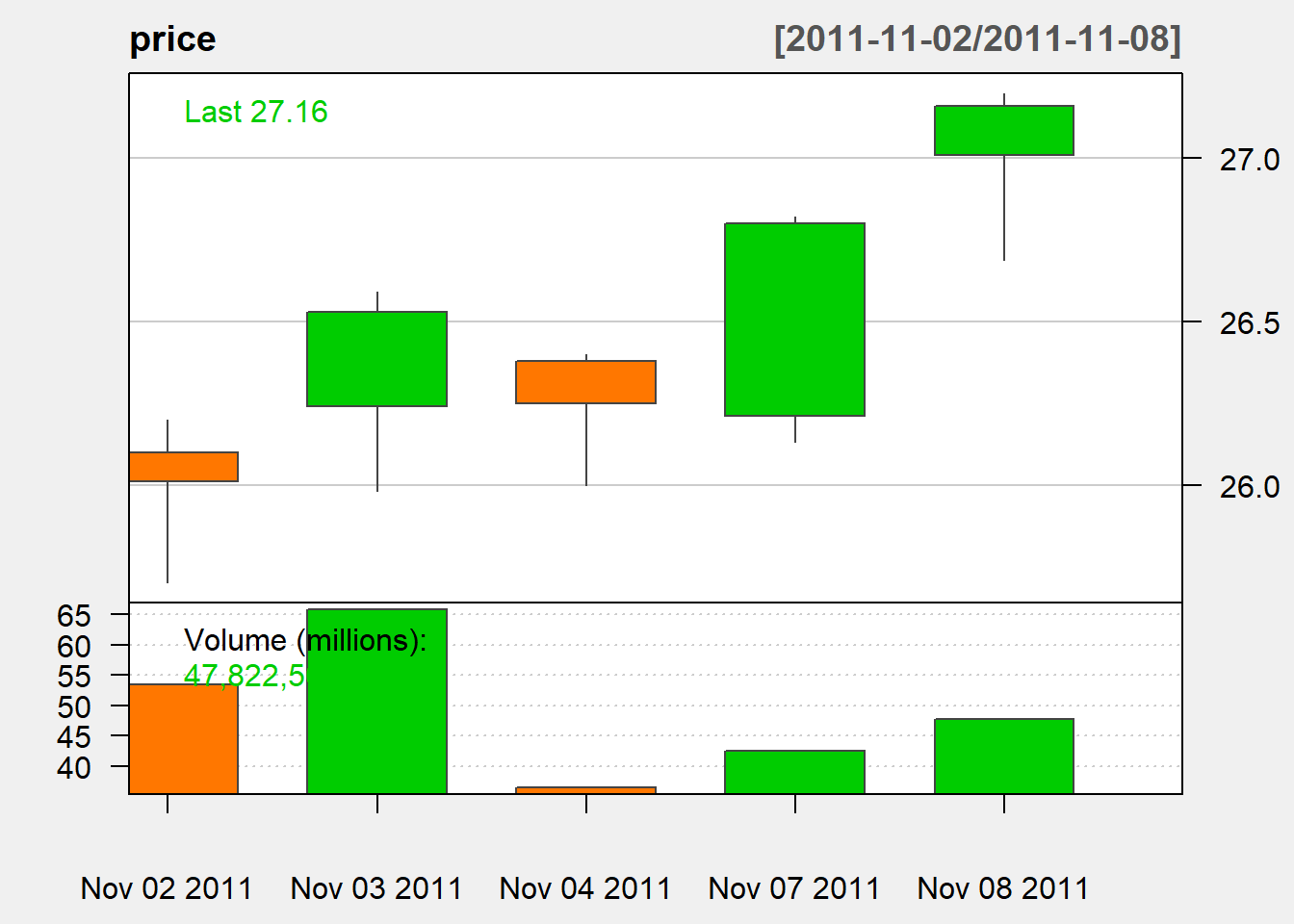Click the date range label in the header

pos(977,39)
